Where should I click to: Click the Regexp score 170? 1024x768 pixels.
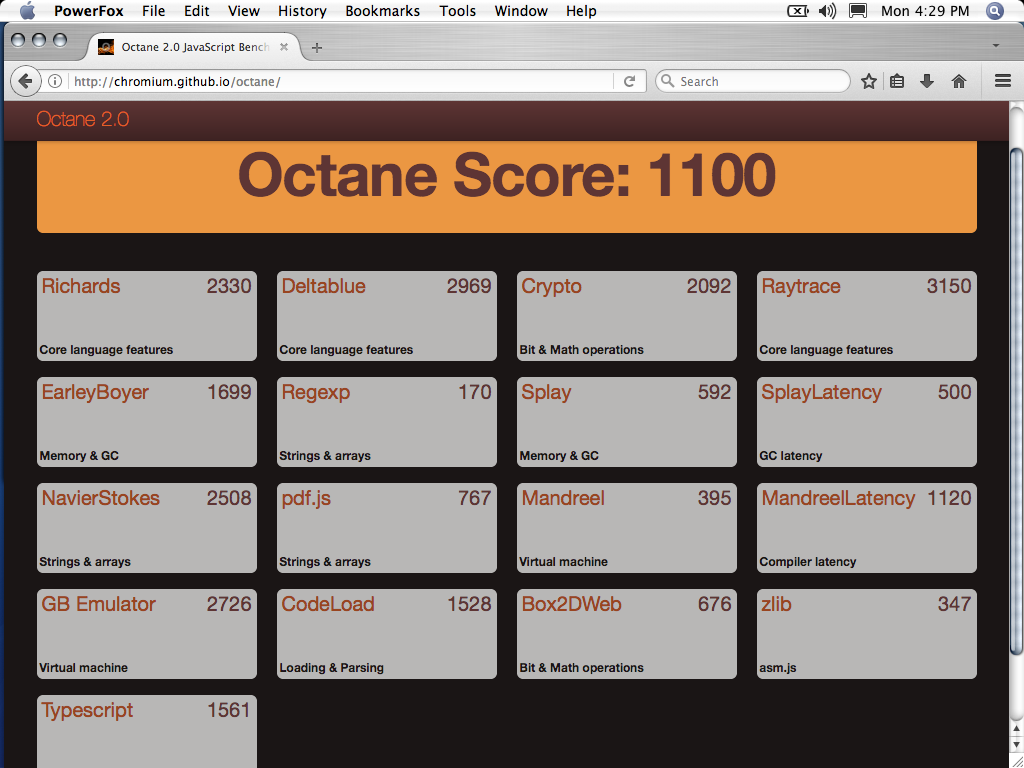point(475,392)
